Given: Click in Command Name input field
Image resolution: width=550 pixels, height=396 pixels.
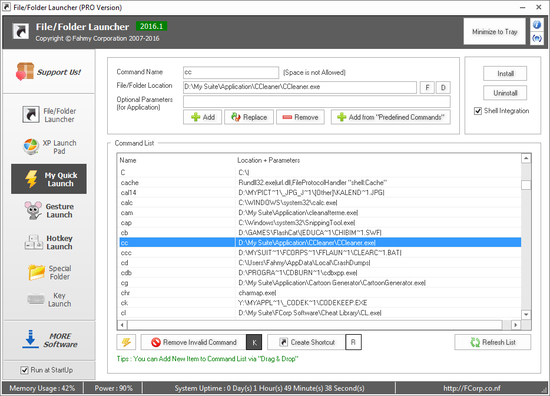Looking at the screenshot, I should point(231,73).
